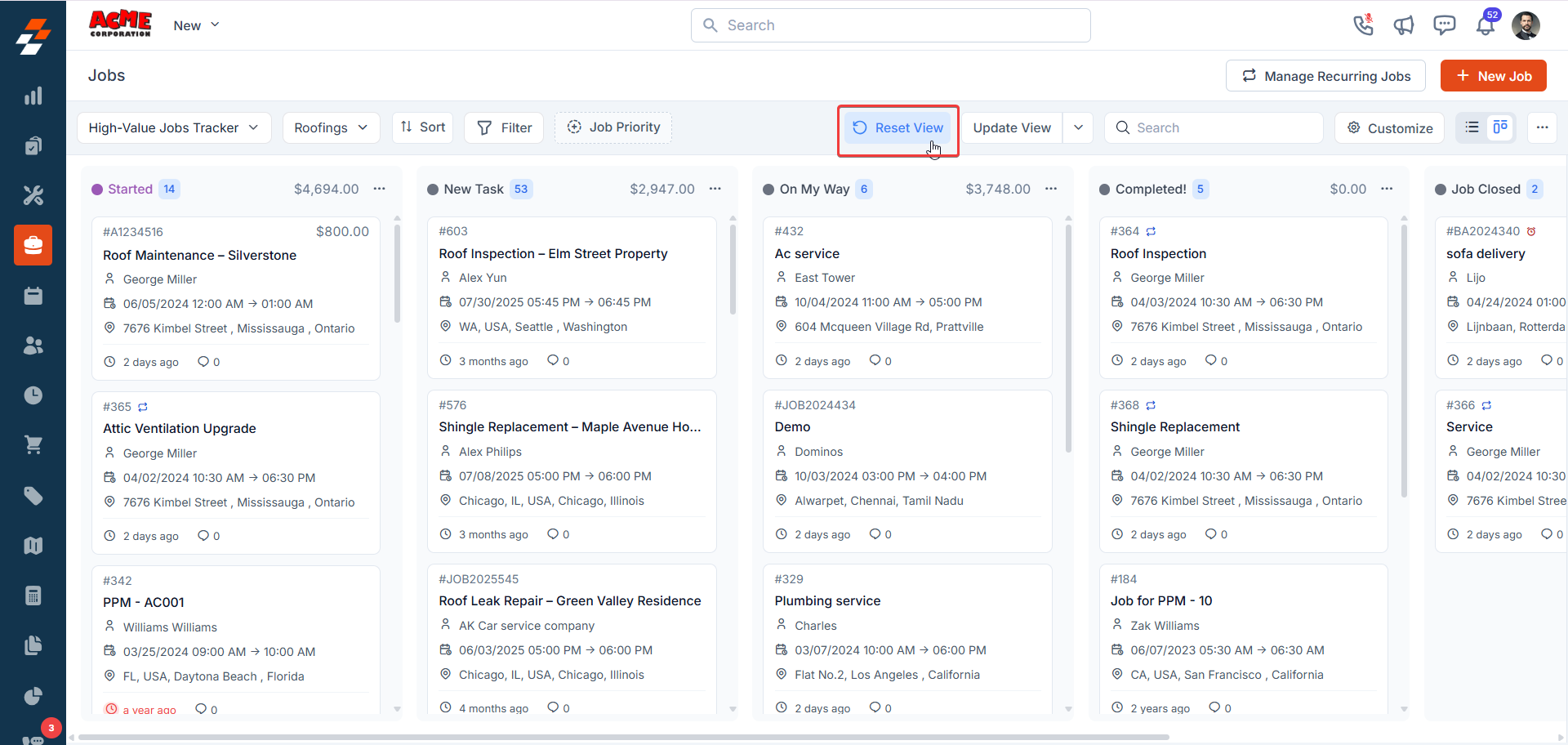Open PPM - AC001 job card

click(236, 641)
